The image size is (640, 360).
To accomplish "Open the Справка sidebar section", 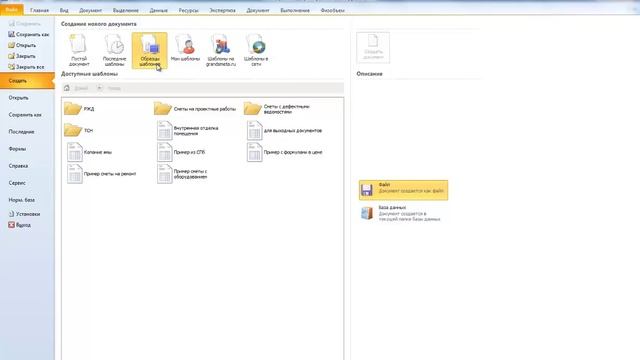I will pyautogui.click(x=18, y=166).
